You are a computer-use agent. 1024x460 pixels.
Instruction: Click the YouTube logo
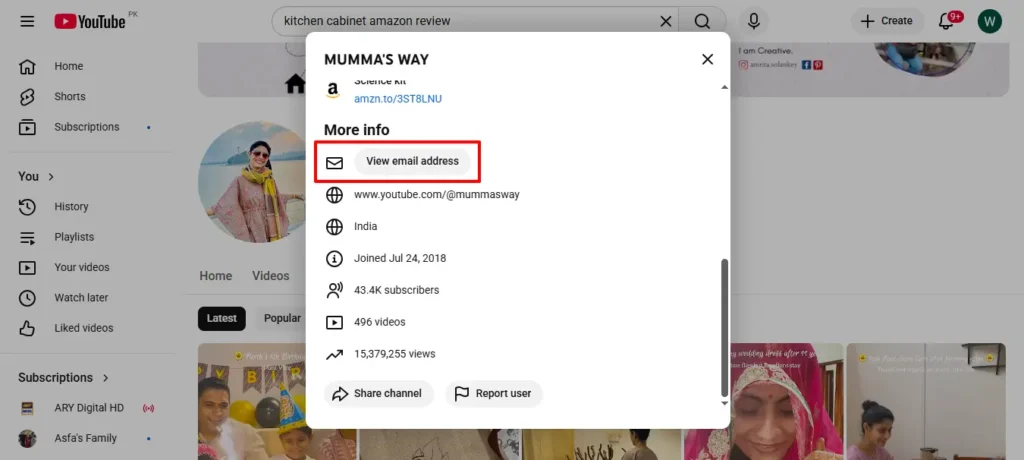click(x=90, y=21)
